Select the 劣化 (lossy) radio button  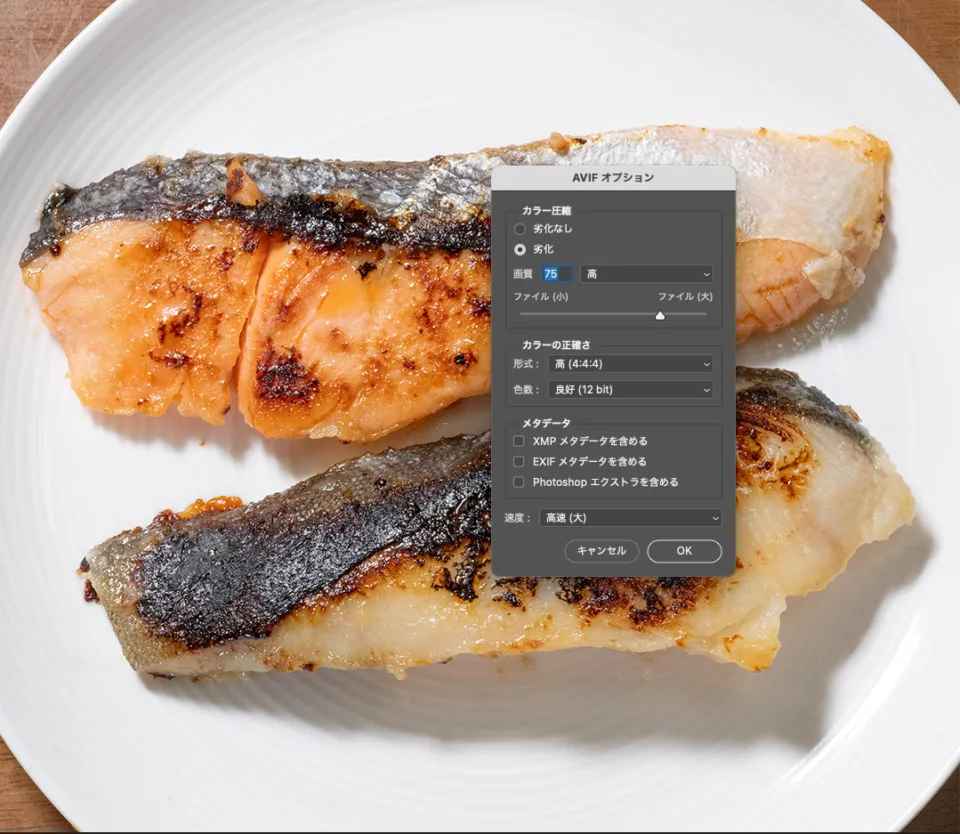(519, 249)
